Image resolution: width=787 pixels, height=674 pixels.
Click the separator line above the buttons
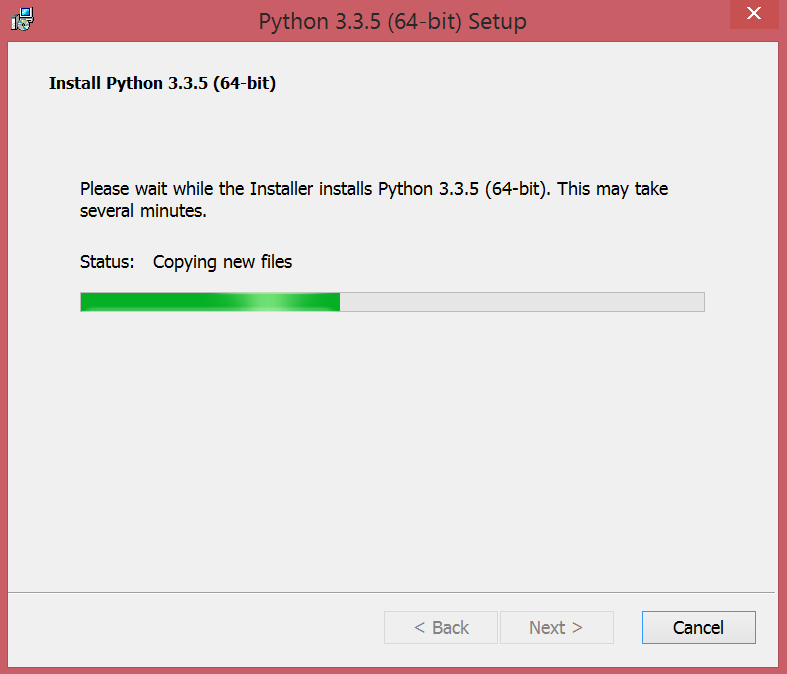point(392,591)
